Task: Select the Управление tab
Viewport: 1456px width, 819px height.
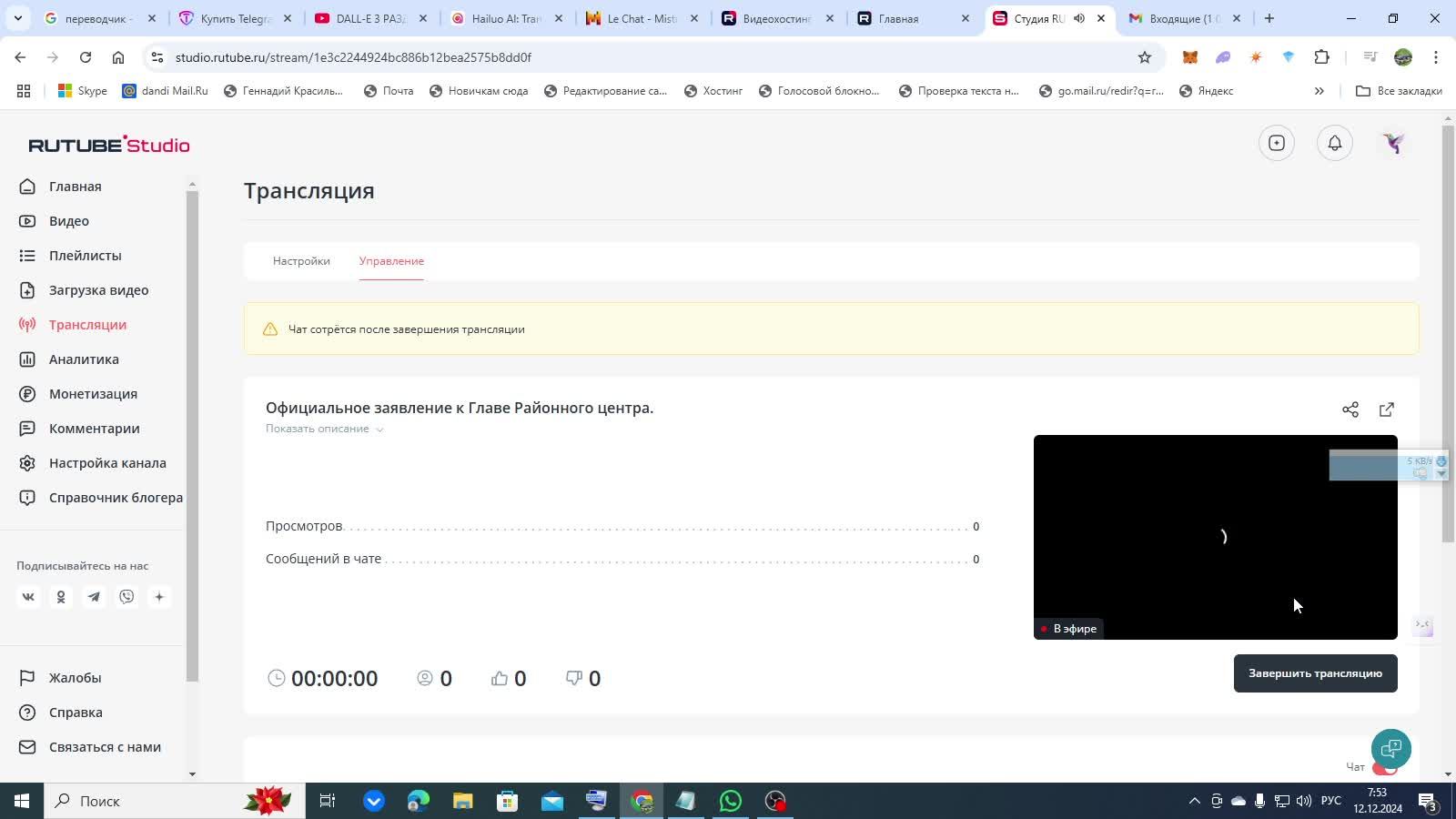Action: click(391, 261)
